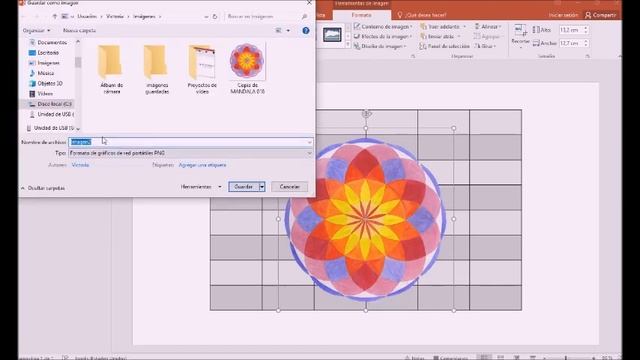Open Diseño de imagen dropdown
Screen dimensions: 640x360
click(380, 46)
